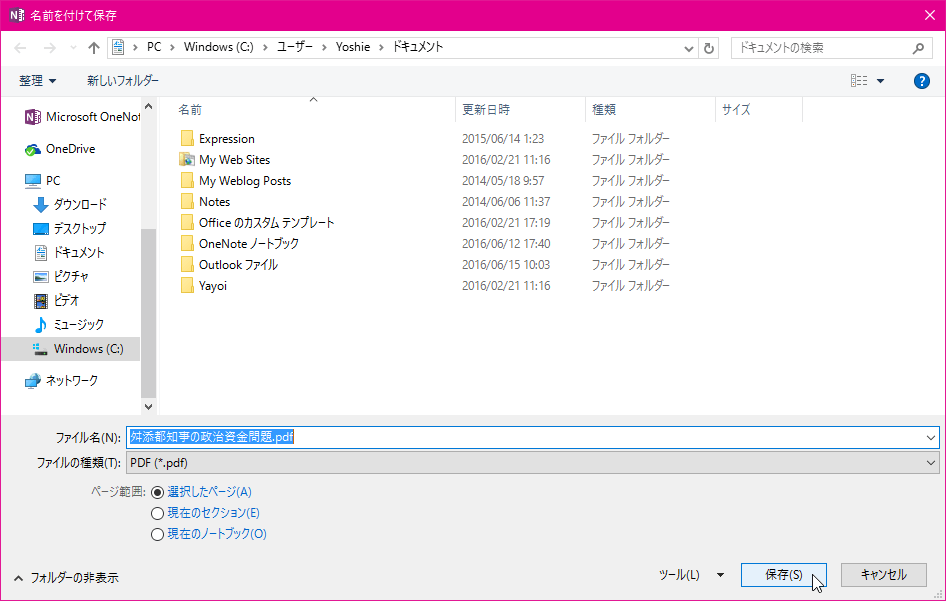
Task: Select Windows (C:) drive in navigation pane
Action: [71, 349]
